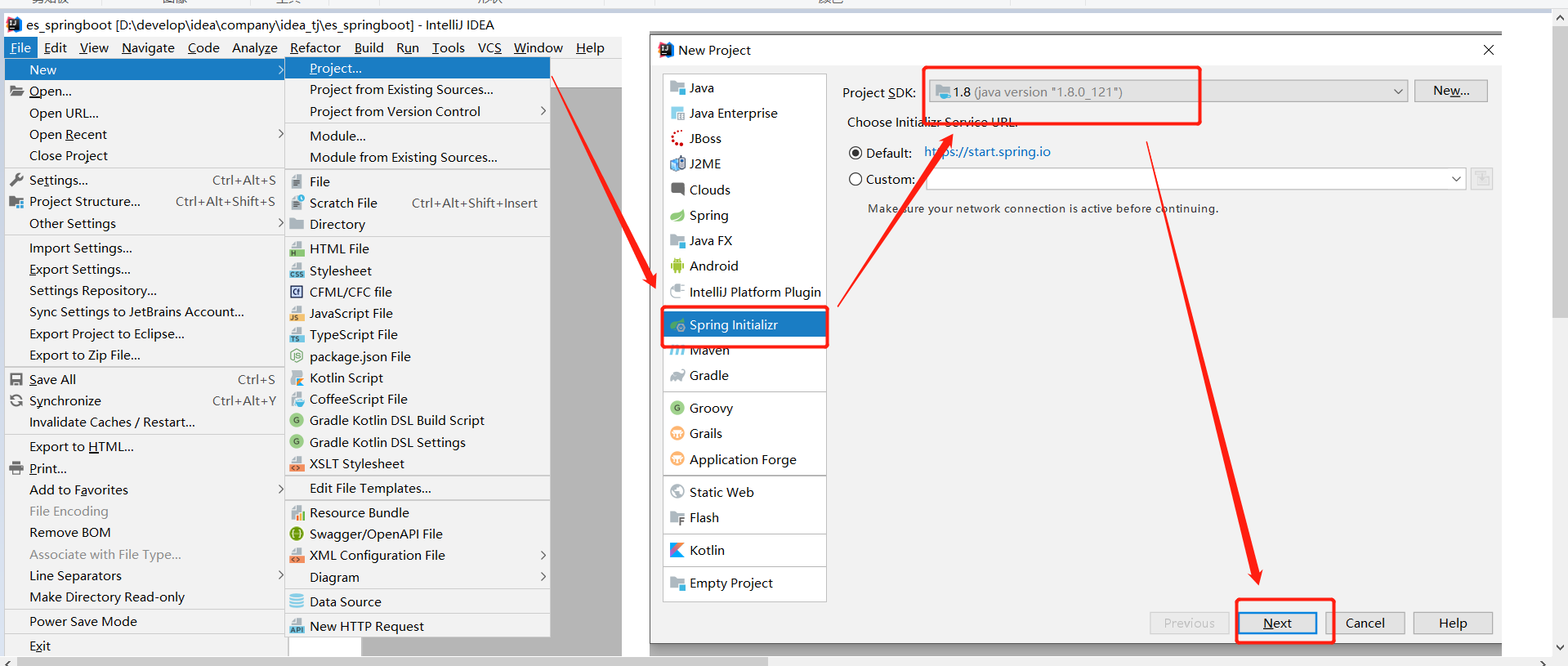
Task: Click the package.json File icon
Action: tap(297, 356)
